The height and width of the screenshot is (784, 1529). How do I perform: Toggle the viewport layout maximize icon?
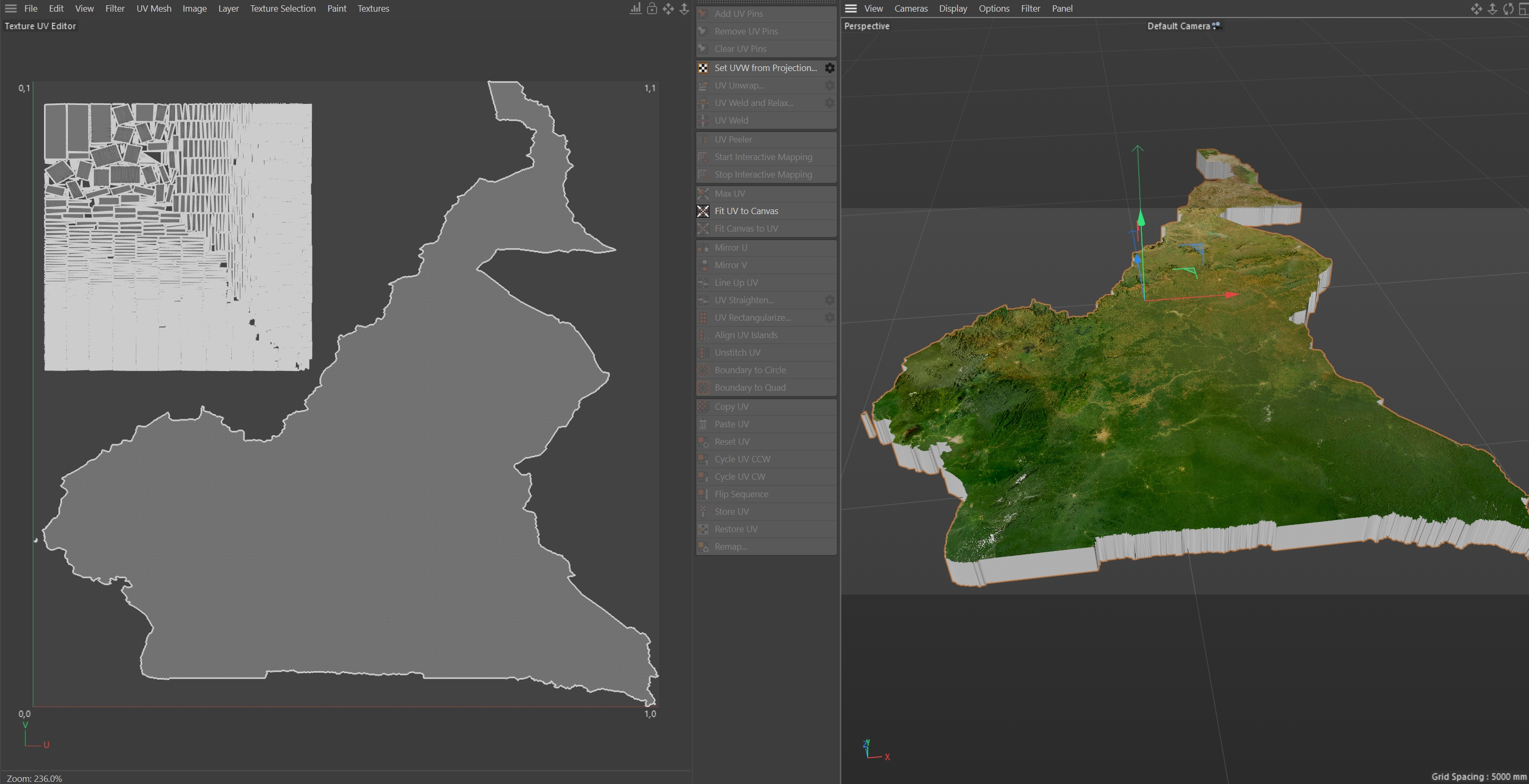(1523, 8)
